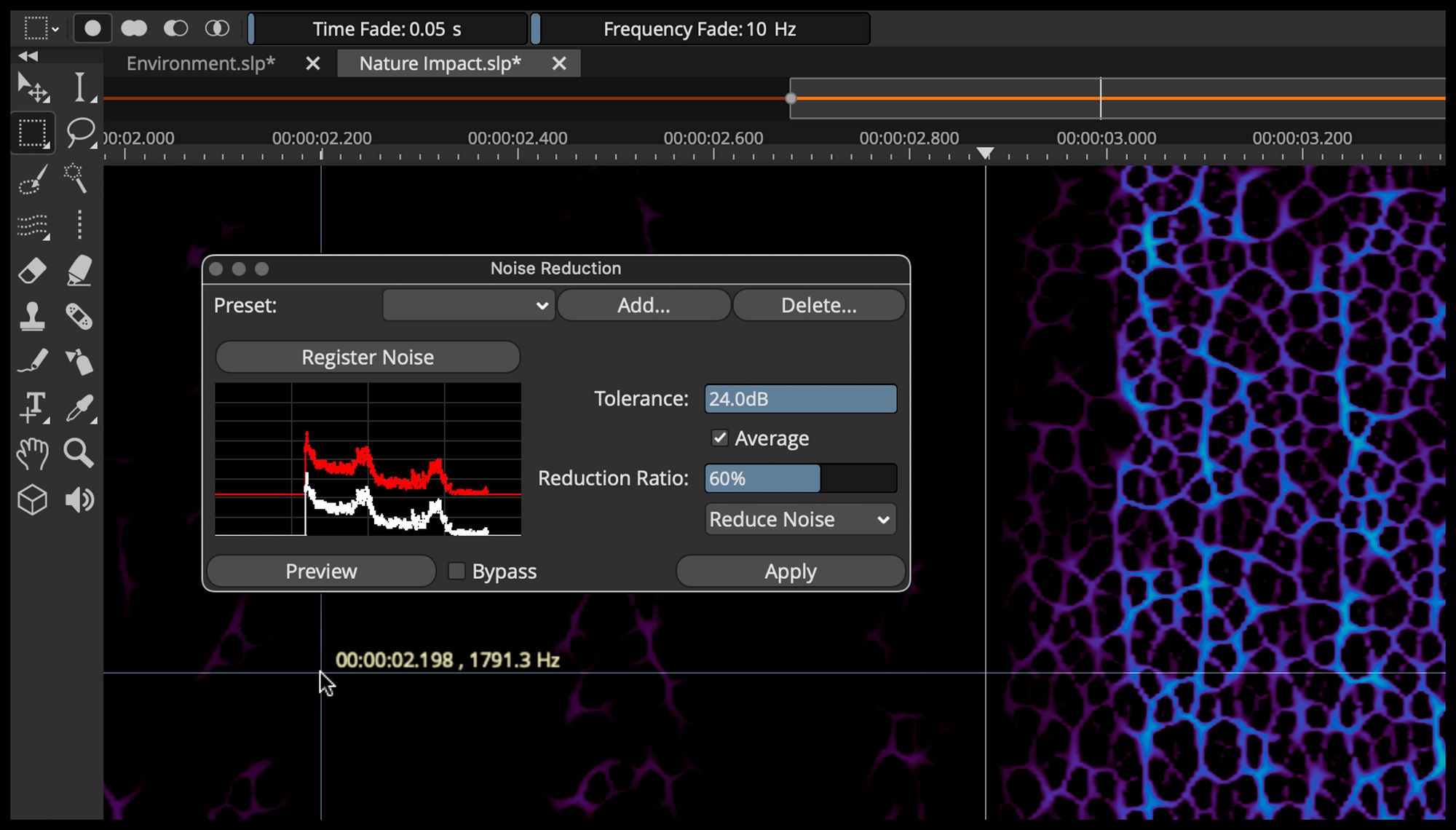This screenshot has width=1456, height=830.
Task: Activate the hand pan tool
Action: [32, 454]
